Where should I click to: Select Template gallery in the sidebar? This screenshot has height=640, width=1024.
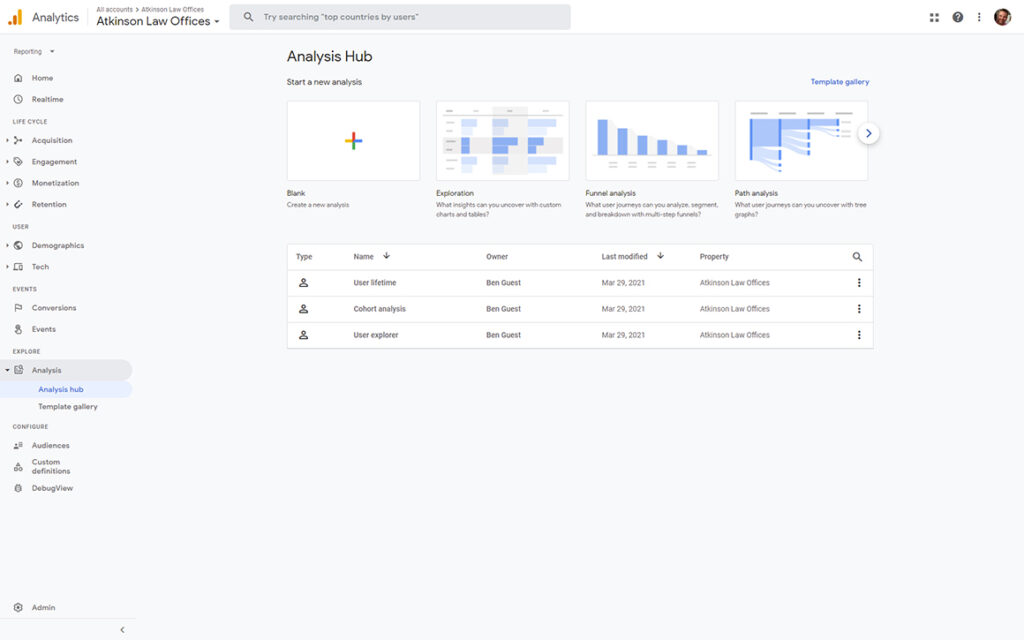click(68, 406)
